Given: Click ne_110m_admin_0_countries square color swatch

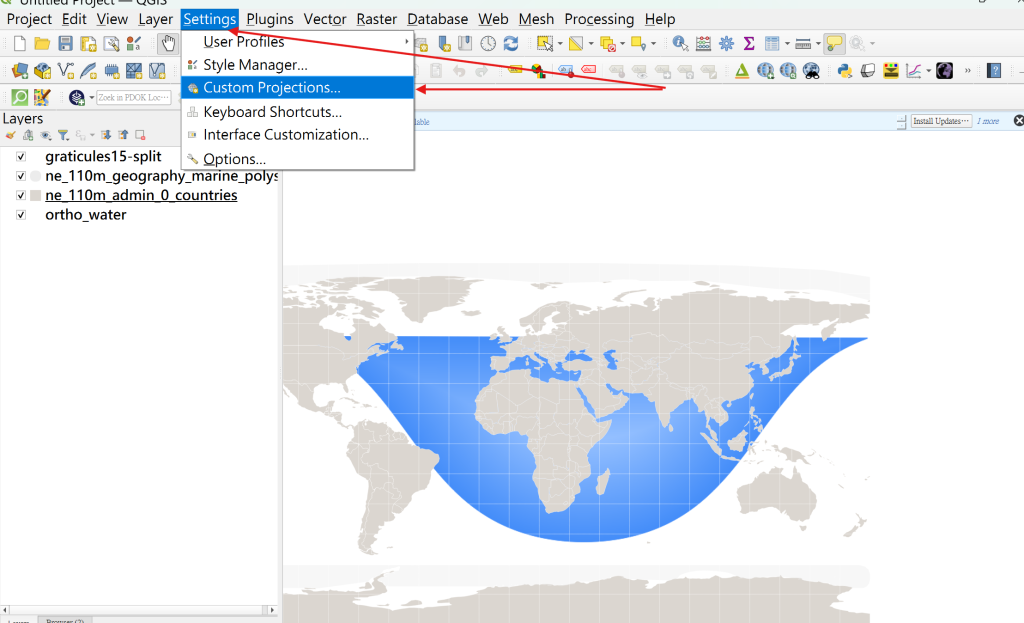Looking at the screenshot, I should click(36, 195).
